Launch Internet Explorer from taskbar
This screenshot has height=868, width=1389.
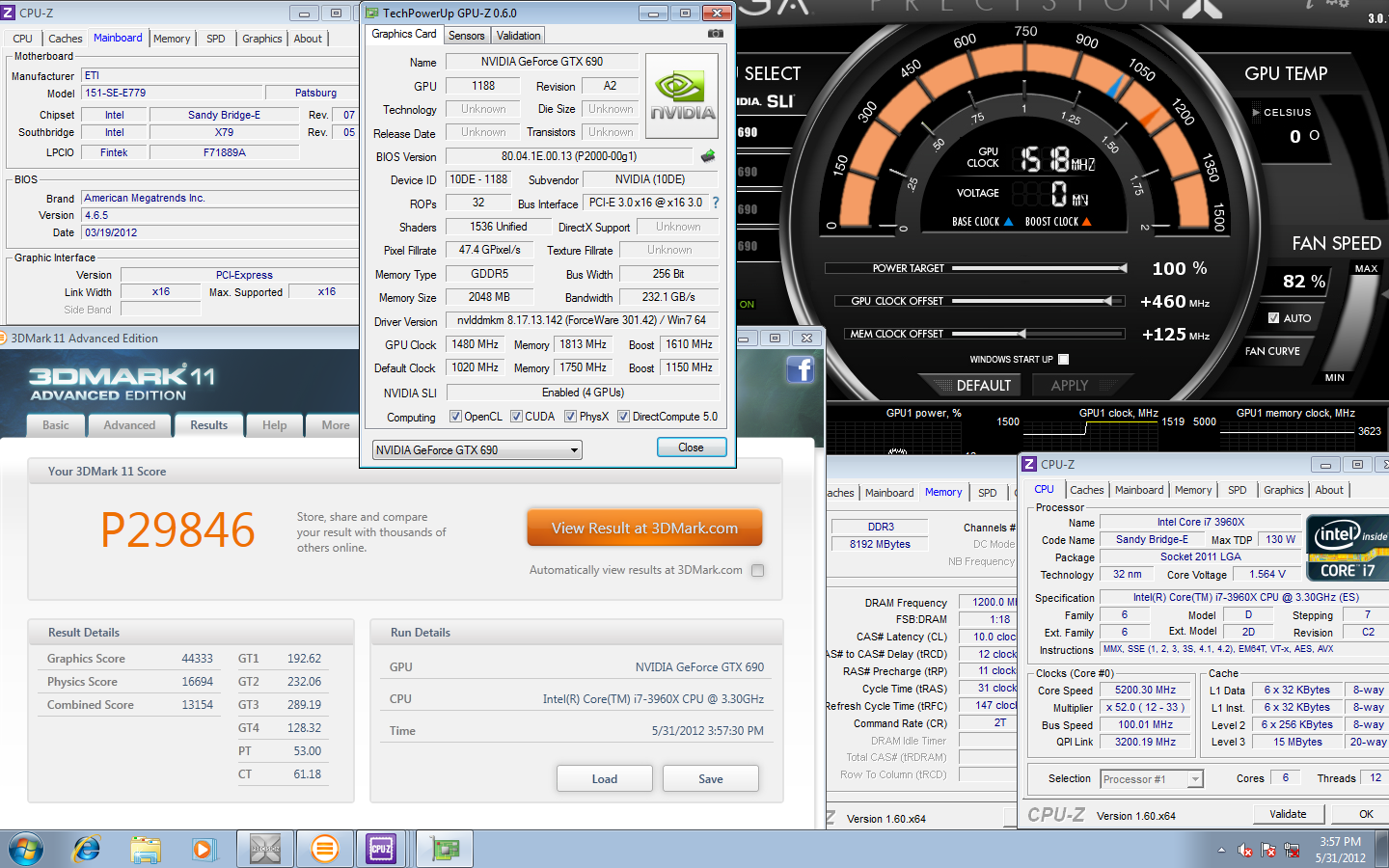pos(87,850)
